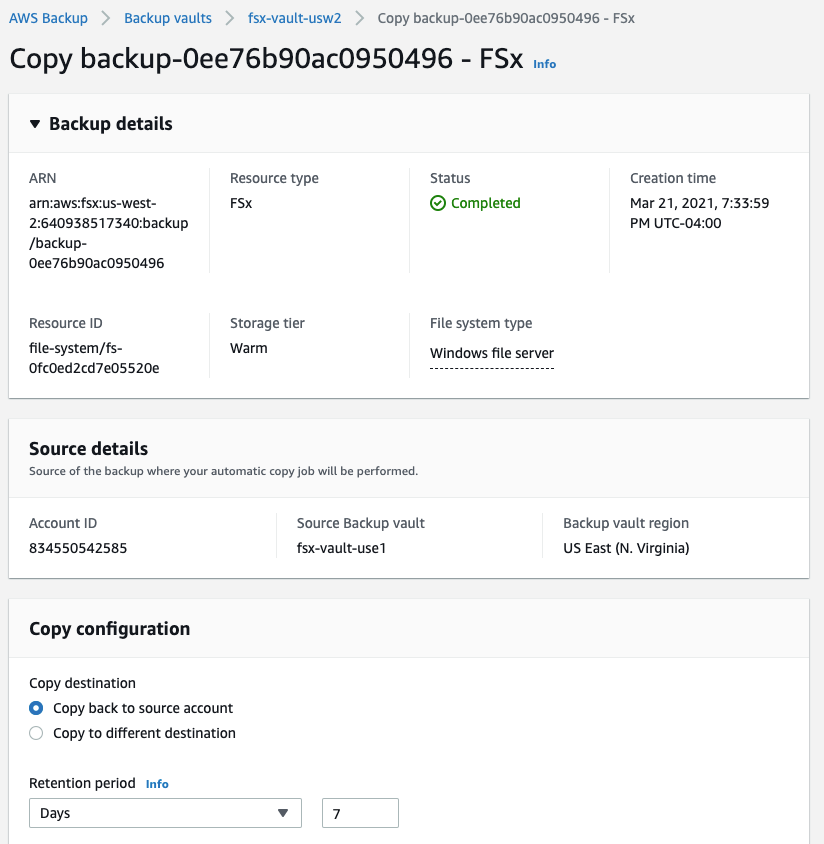Image resolution: width=824 pixels, height=844 pixels.
Task: Select the retention period number field
Action: (359, 813)
